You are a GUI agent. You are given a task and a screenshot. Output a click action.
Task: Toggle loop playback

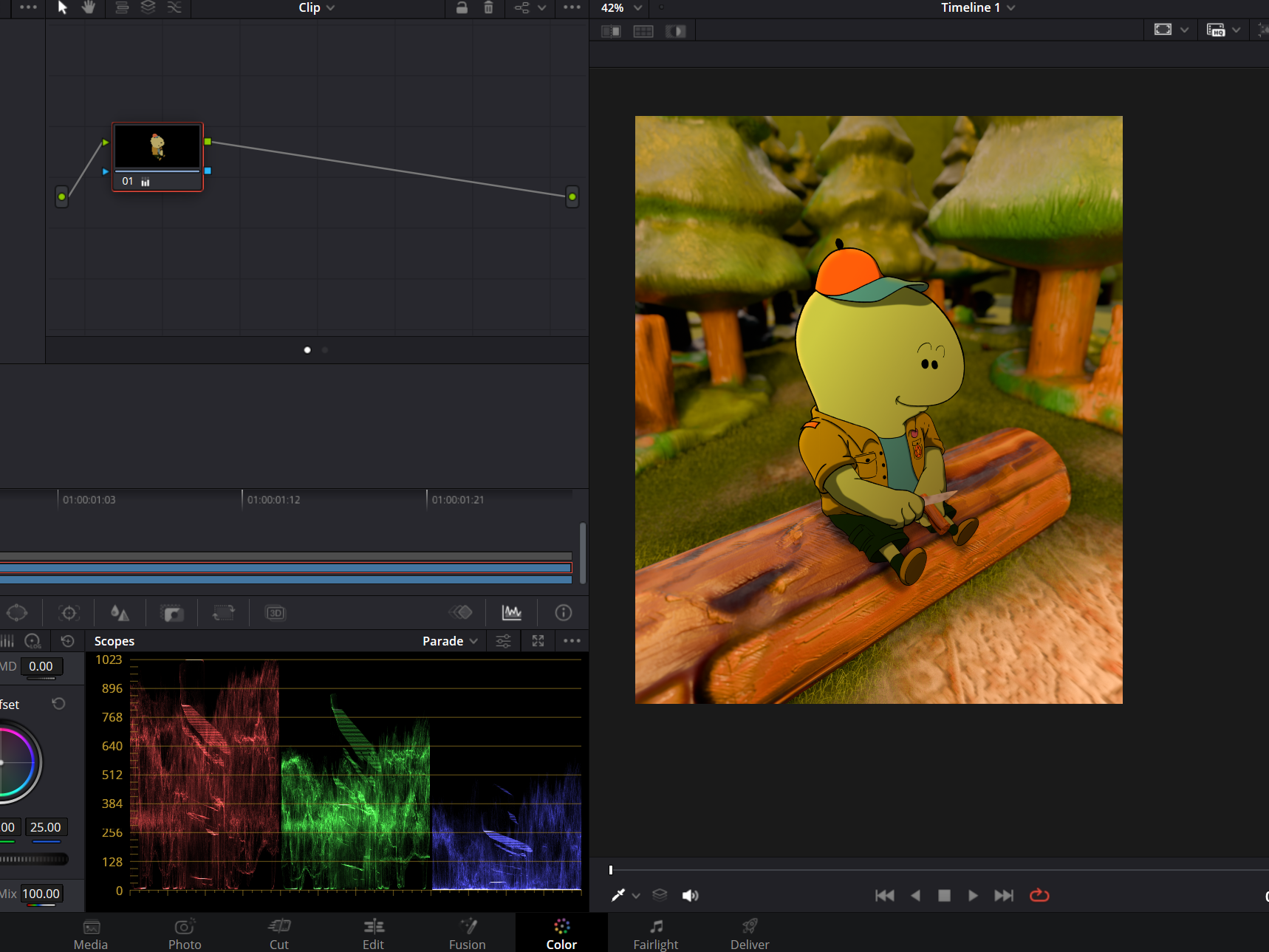click(1039, 895)
